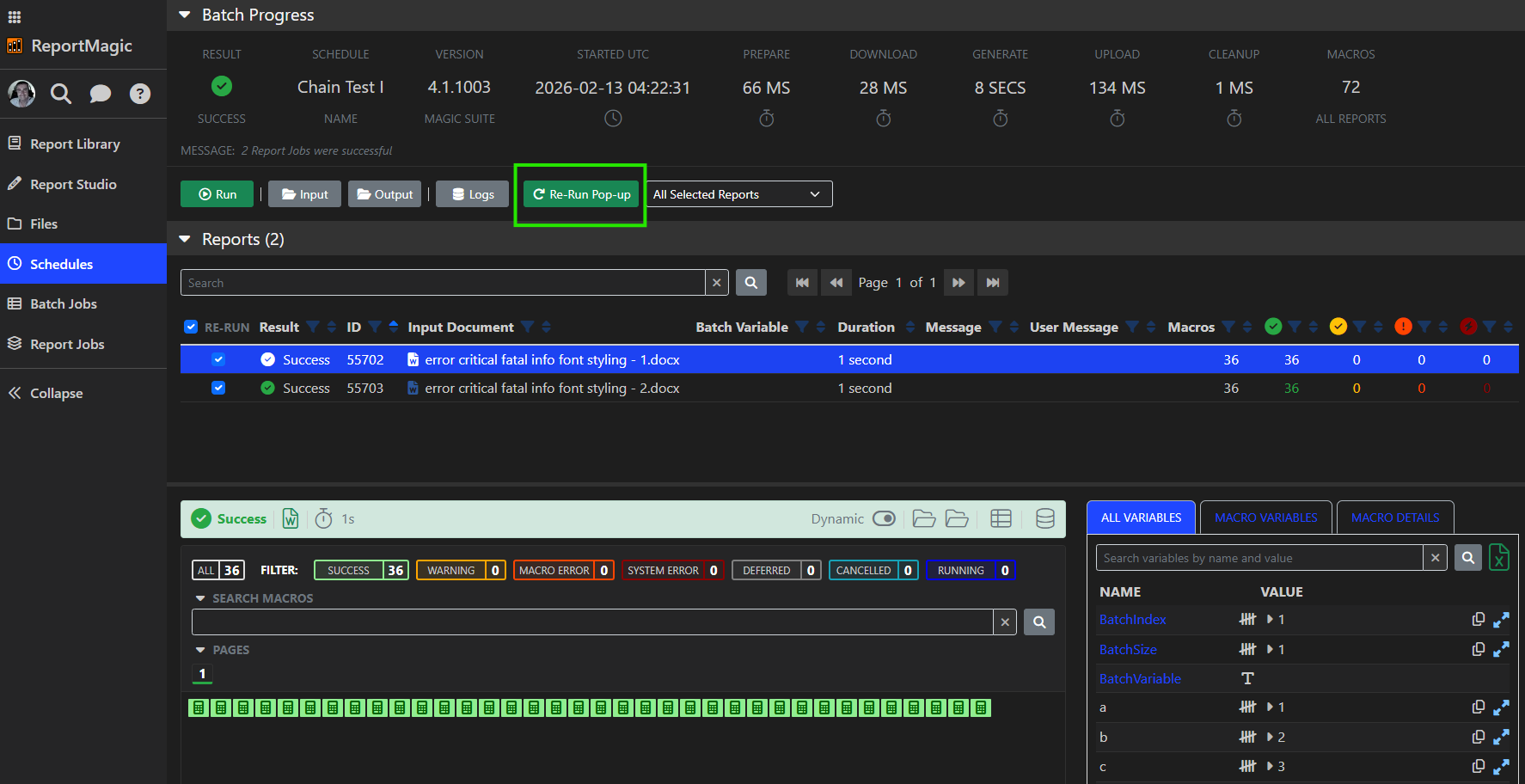The width and height of the screenshot is (1525, 784).
Task: Click the database icon in the status bar
Action: (x=1044, y=518)
